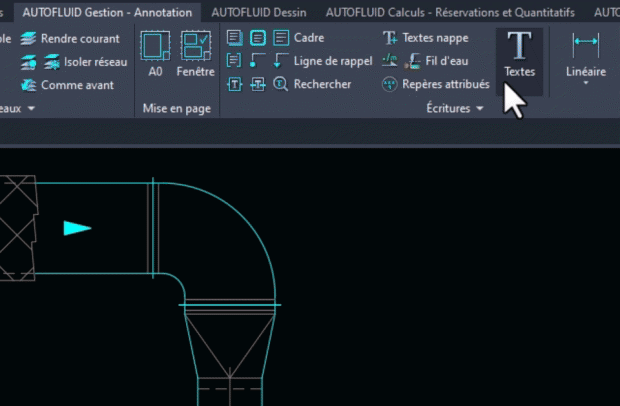Image resolution: width=620 pixels, height=406 pixels.
Task: Open the AUTOFLUID Gestion - Annotation tab
Action: 107,13
